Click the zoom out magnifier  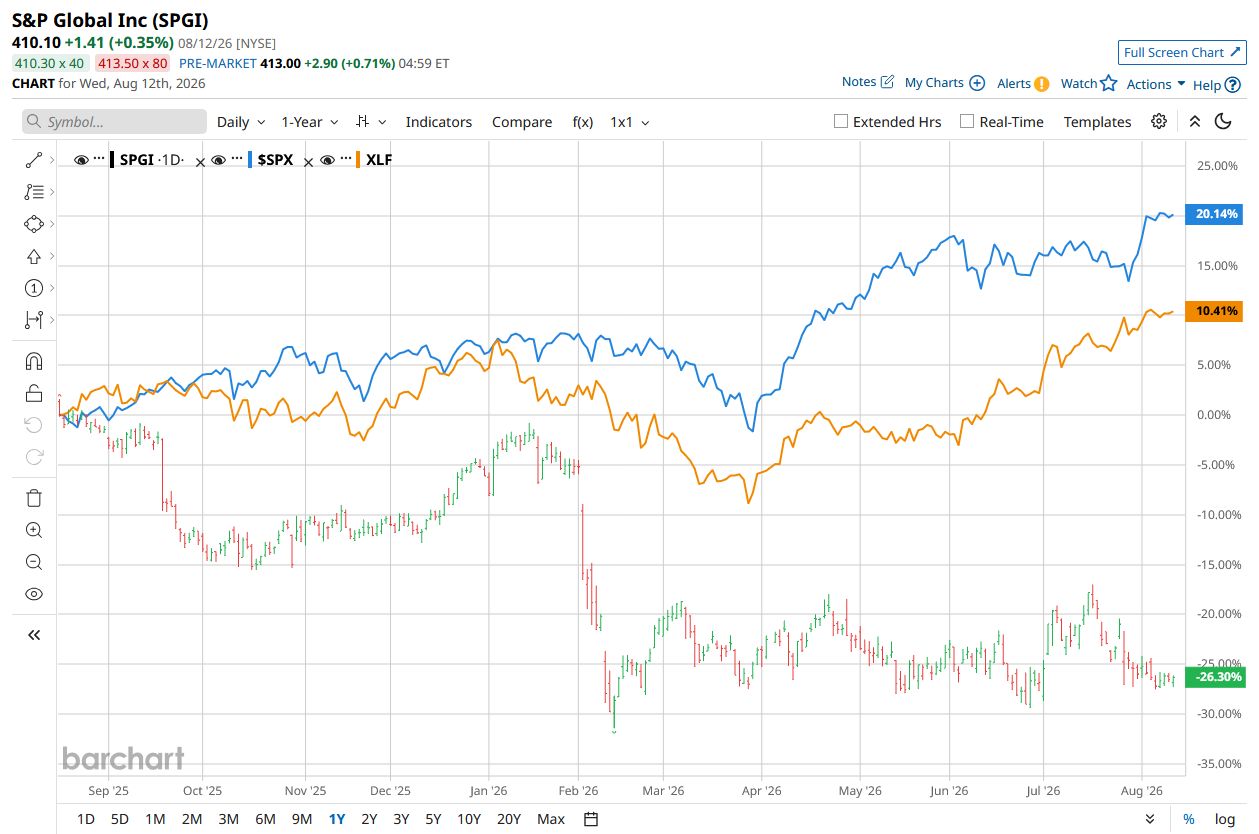(33, 562)
